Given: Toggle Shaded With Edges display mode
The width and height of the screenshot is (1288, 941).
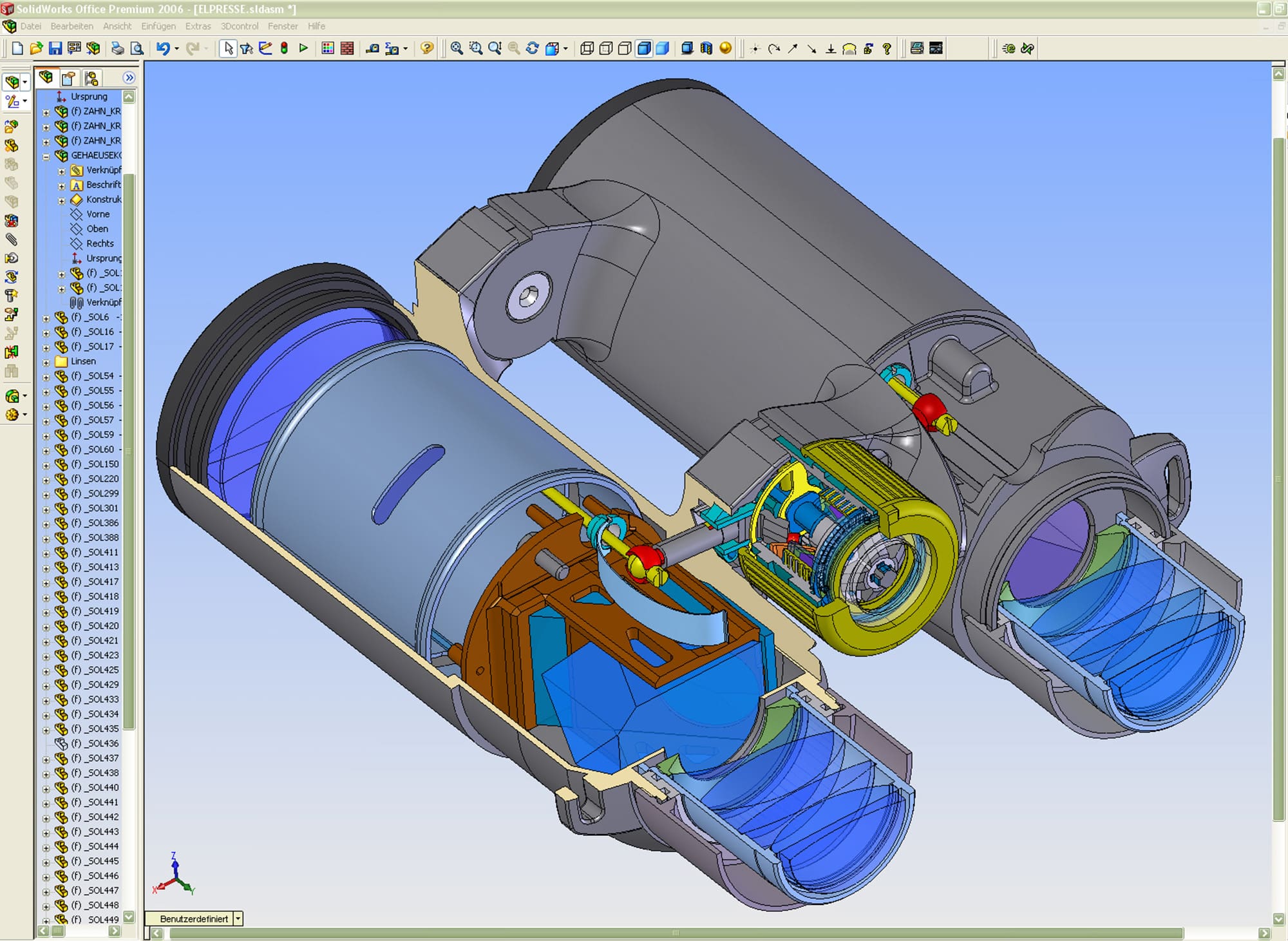Looking at the screenshot, I should coord(643,48).
